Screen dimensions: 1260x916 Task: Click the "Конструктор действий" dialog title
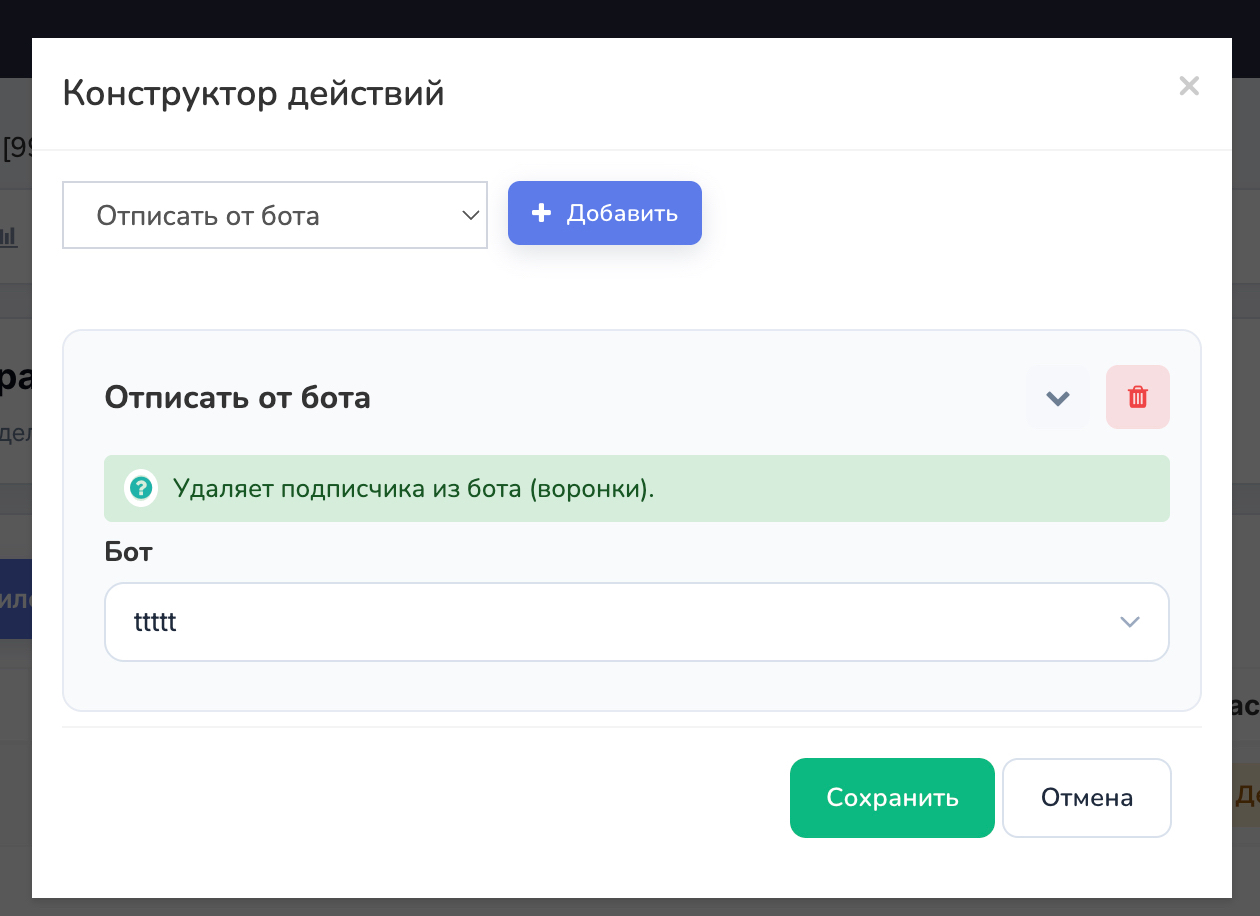coord(254,94)
